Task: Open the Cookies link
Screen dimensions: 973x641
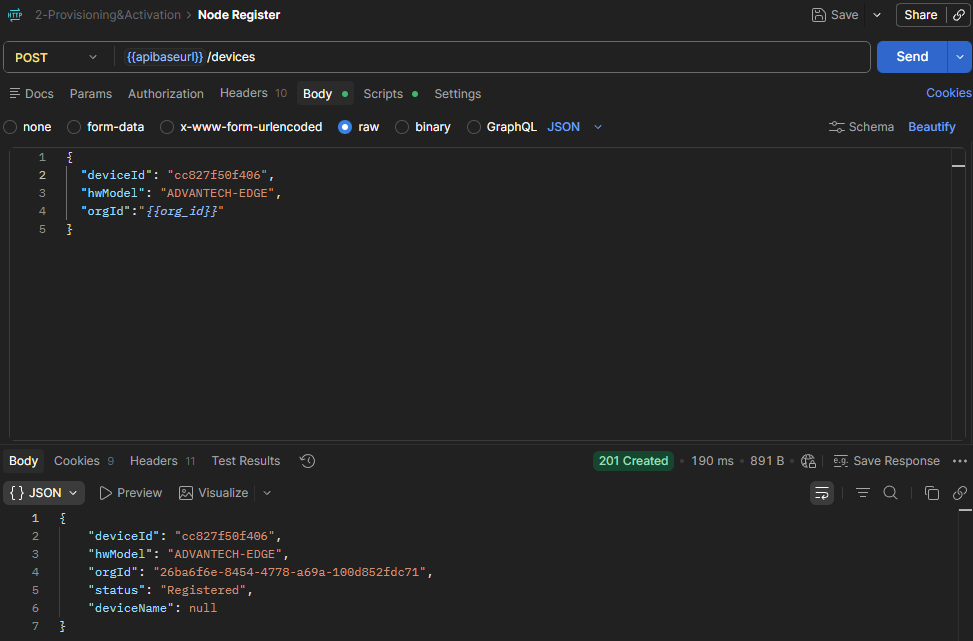Action: coord(949,93)
